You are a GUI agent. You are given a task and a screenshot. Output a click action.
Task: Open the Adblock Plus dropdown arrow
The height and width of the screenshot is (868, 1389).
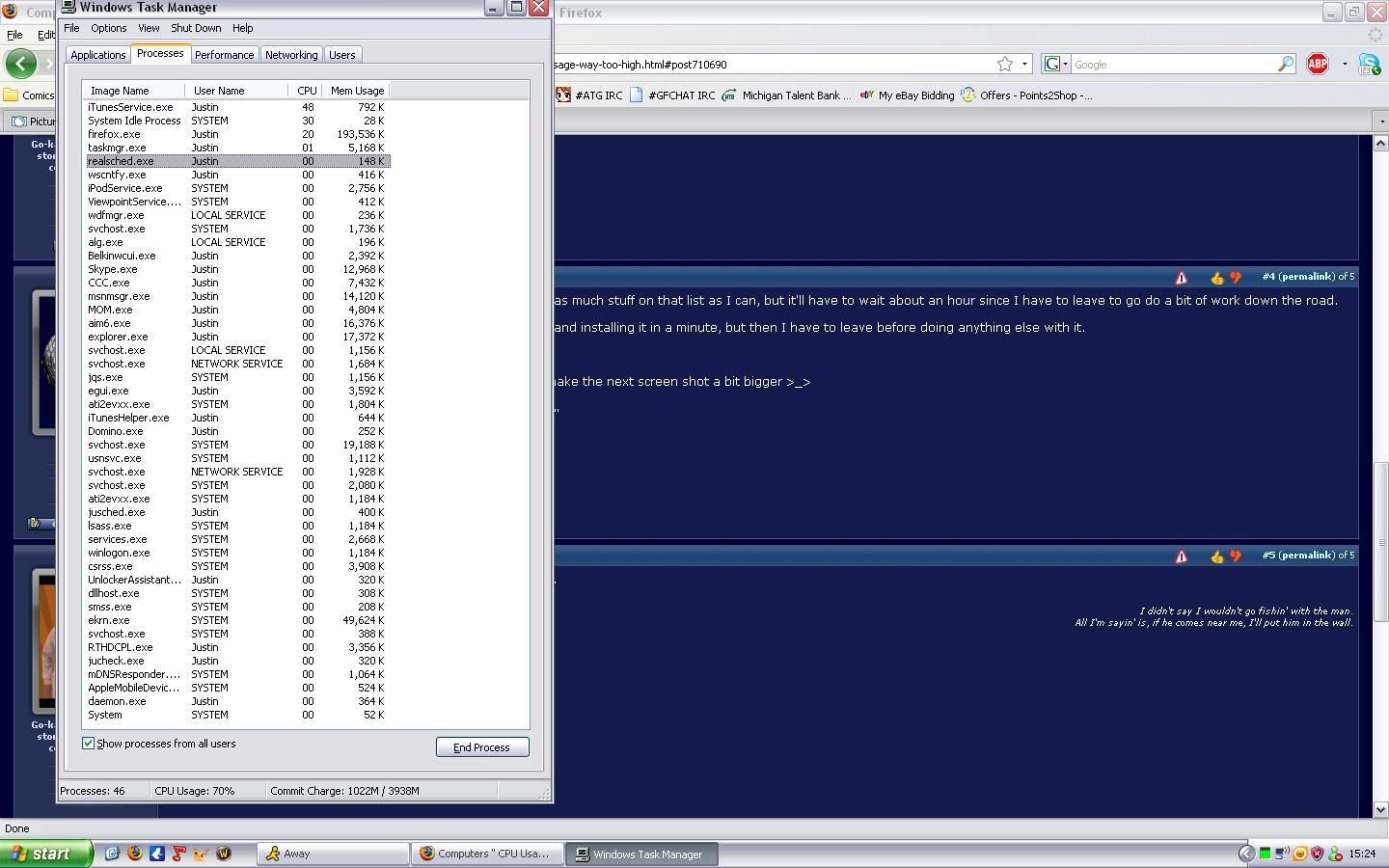coord(1345,65)
